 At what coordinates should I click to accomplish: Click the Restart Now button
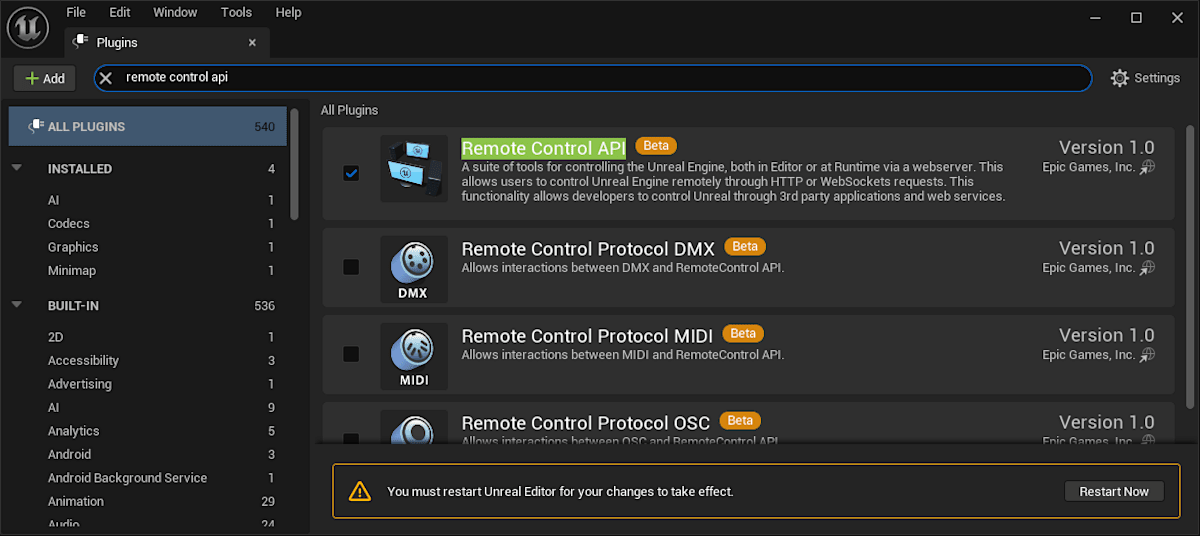(1114, 491)
